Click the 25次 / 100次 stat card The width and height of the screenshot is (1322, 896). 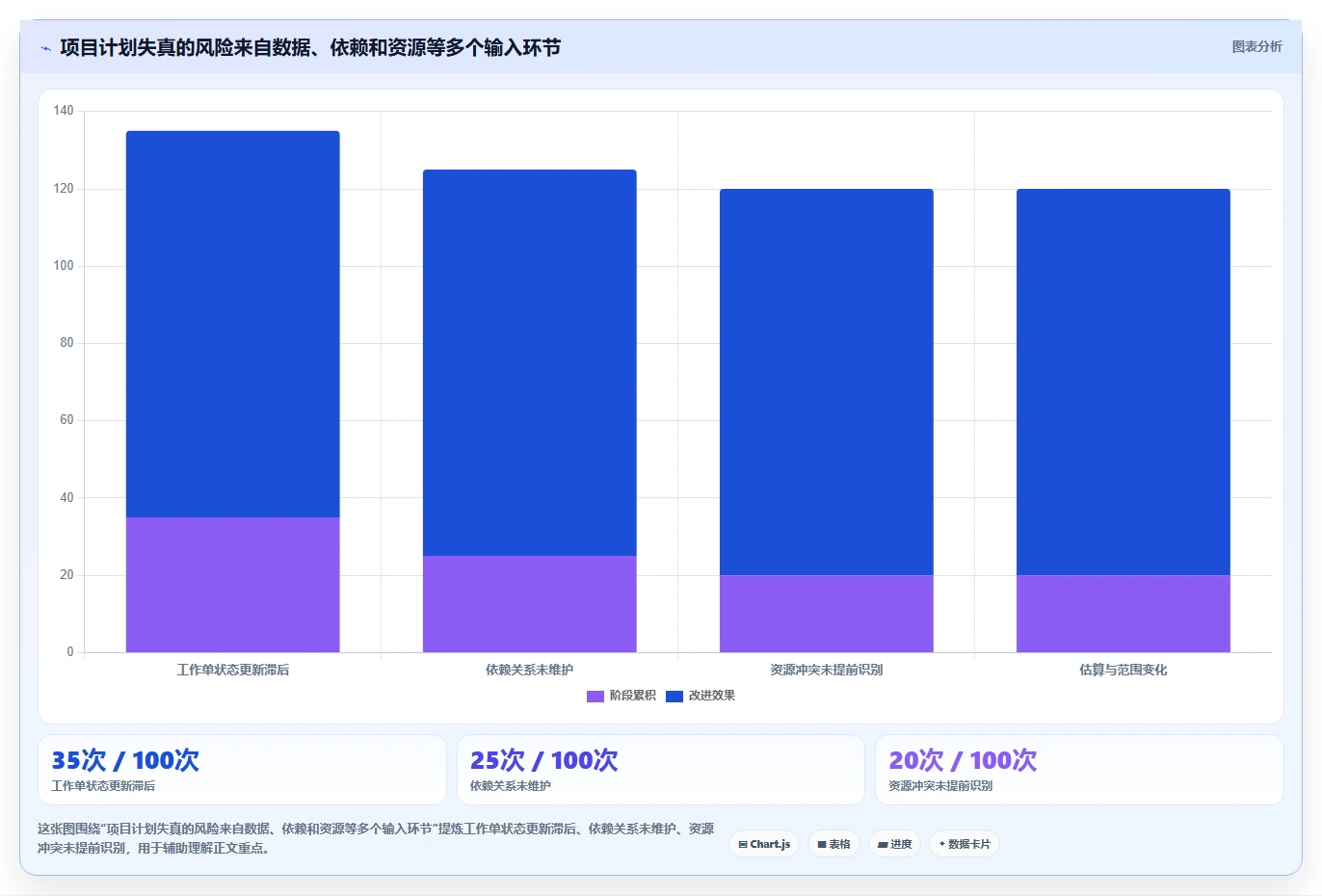click(x=661, y=770)
